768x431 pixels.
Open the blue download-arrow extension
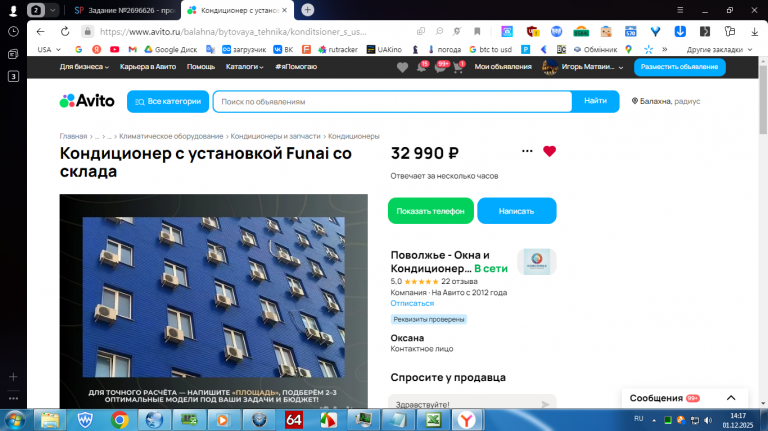[x=680, y=32]
